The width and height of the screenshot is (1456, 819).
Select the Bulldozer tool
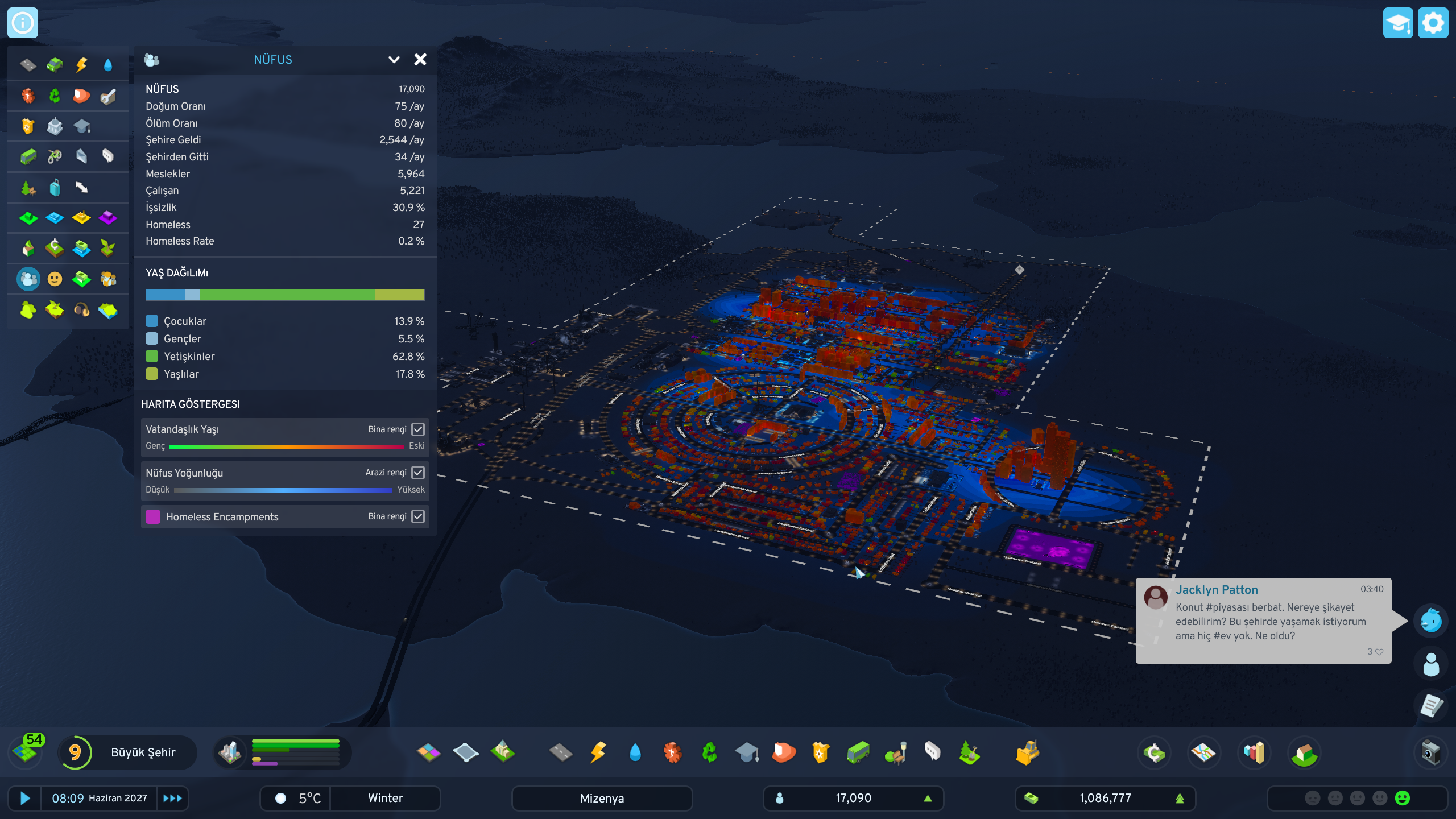[x=1027, y=752]
